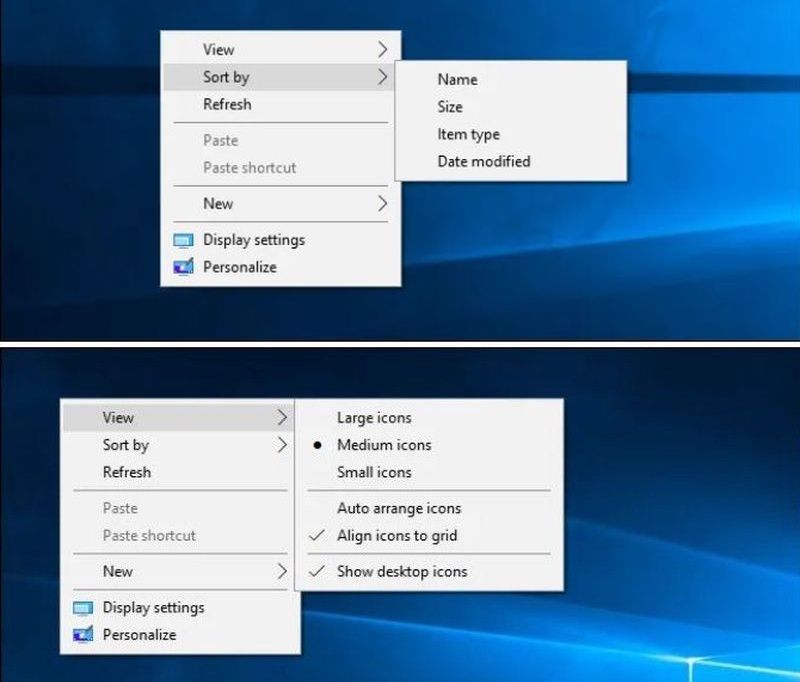The height and width of the screenshot is (682, 800).
Task: Select the Medium icons option
Action: 429,445
